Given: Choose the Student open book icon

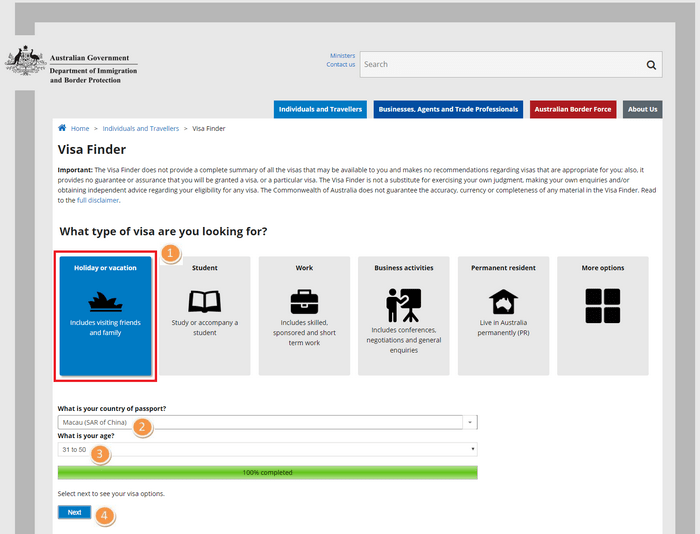Looking at the screenshot, I should click(204, 301).
